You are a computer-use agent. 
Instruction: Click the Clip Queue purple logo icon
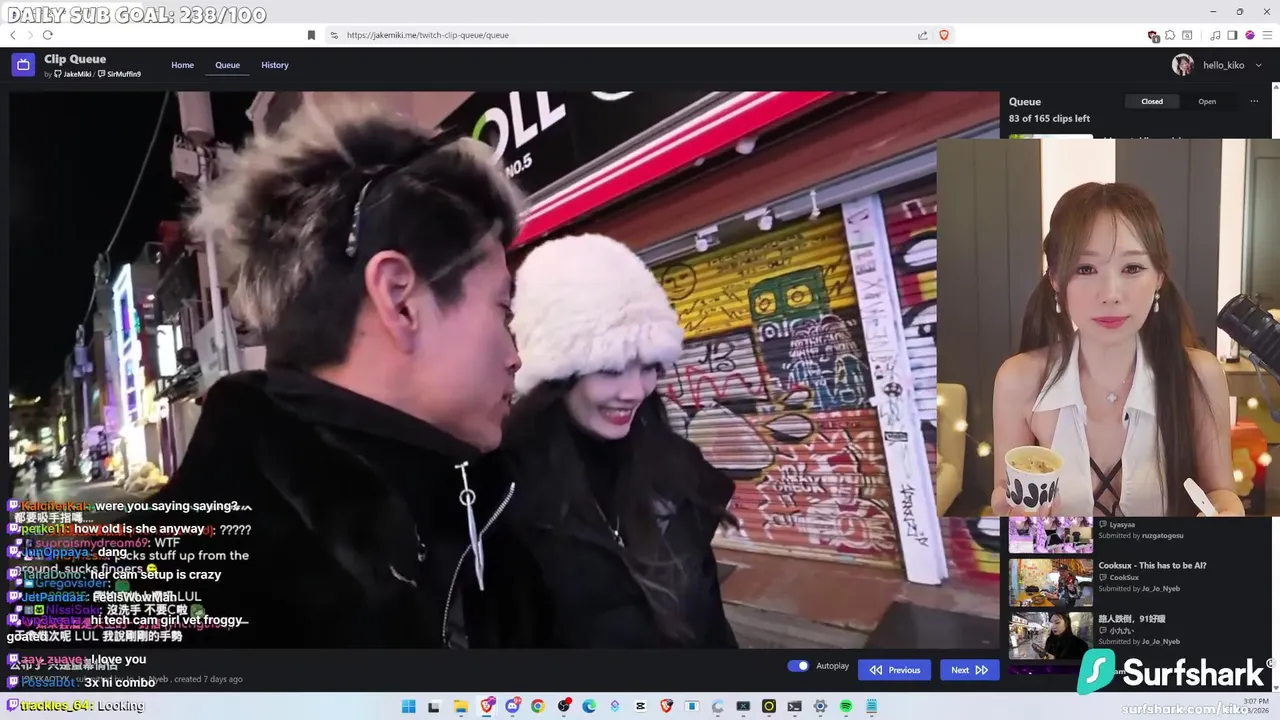(23, 65)
